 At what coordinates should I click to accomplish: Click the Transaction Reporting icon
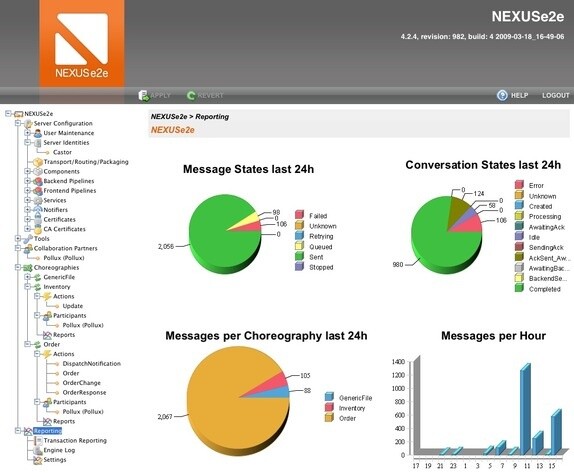tap(38, 441)
